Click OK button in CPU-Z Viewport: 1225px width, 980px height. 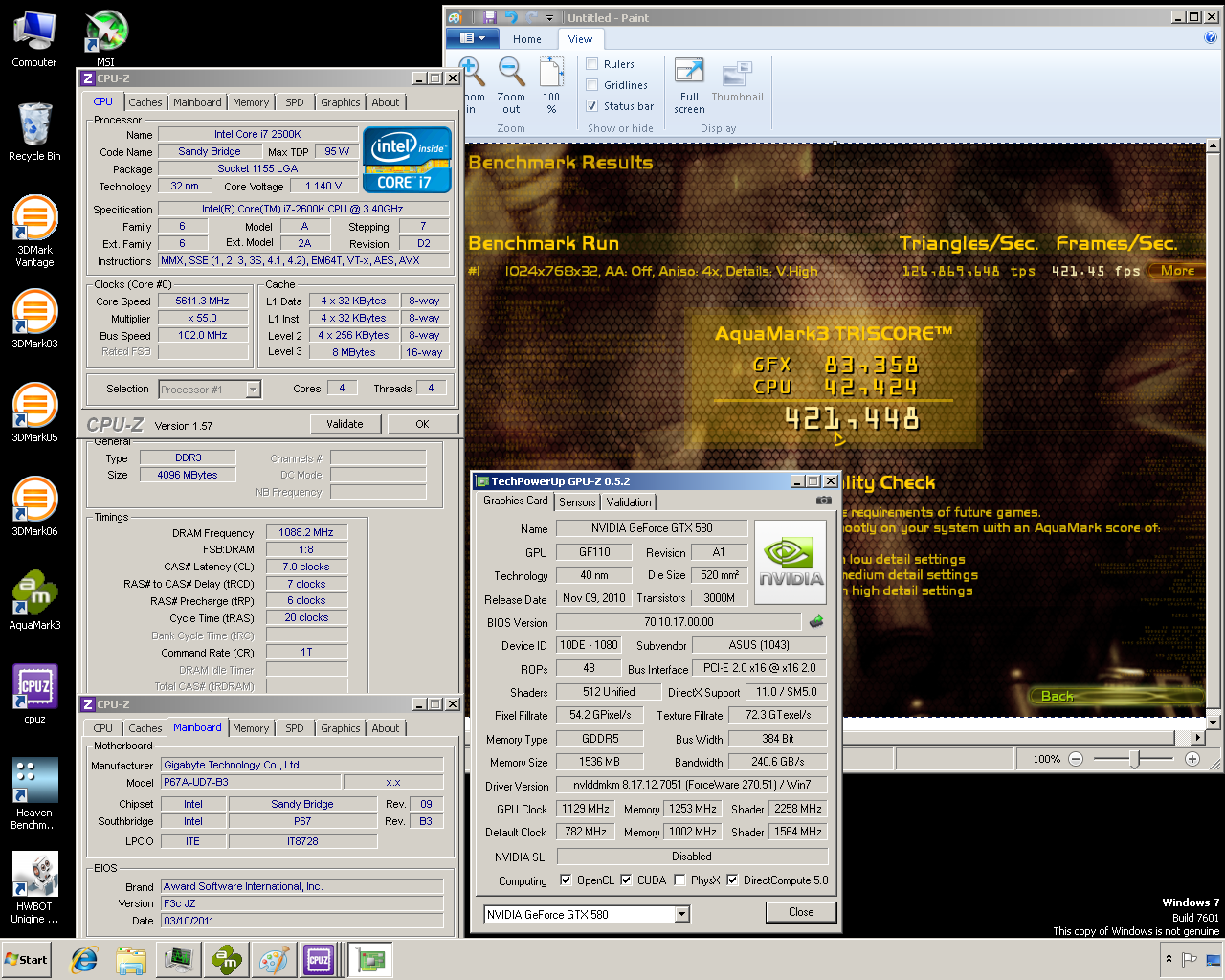pyautogui.click(x=422, y=424)
